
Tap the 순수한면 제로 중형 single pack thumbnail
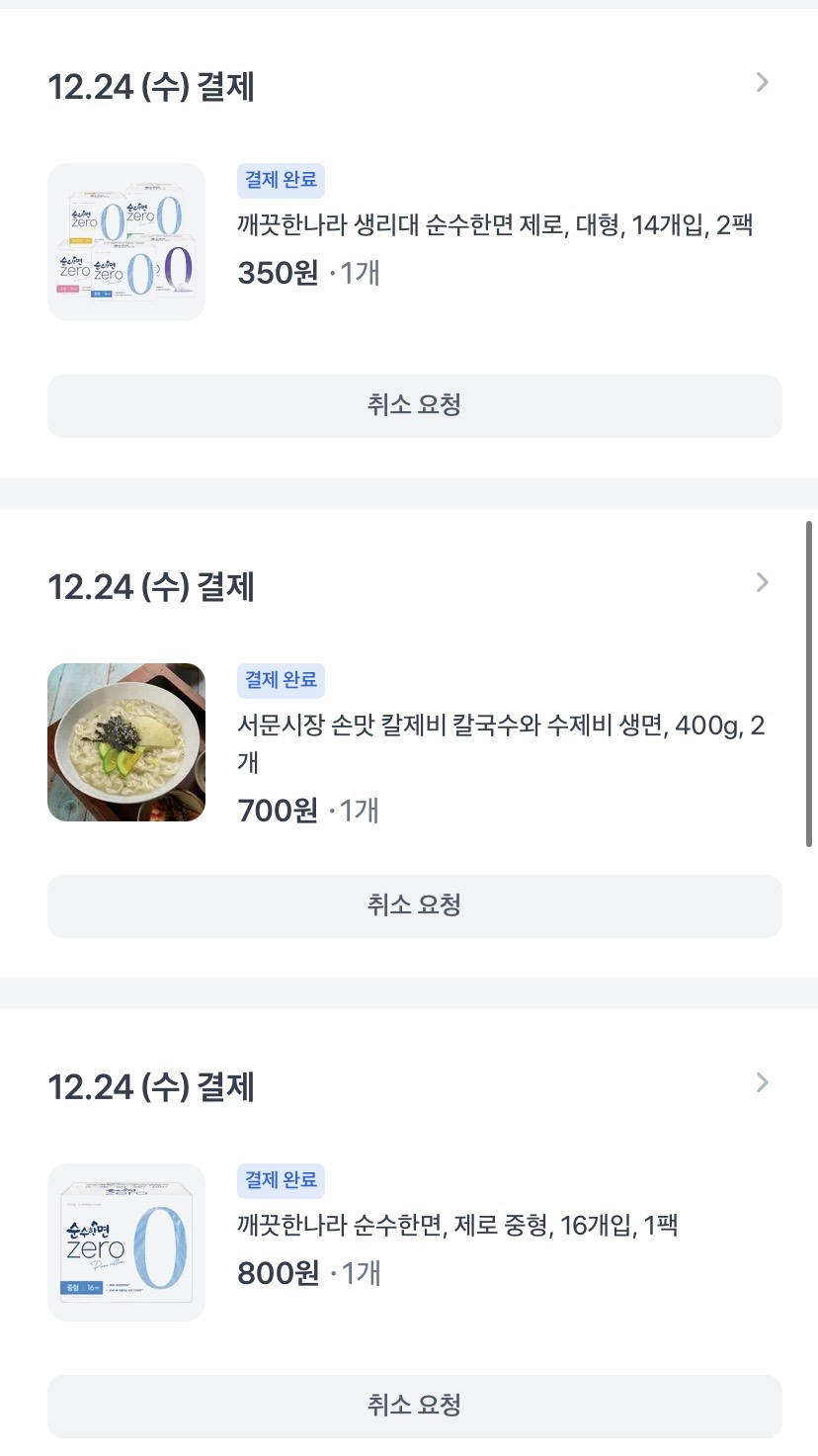pyautogui.click(x=126, y=1242)
